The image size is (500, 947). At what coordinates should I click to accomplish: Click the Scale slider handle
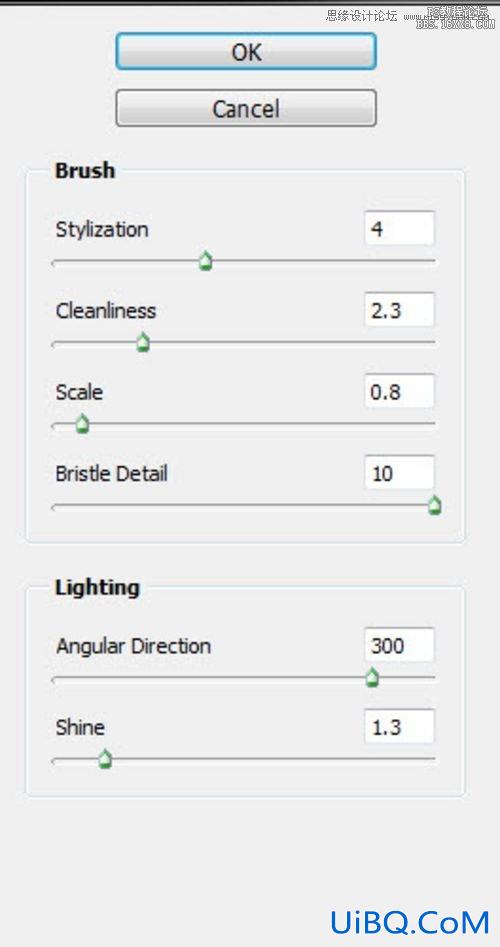[x=82, y=425]
